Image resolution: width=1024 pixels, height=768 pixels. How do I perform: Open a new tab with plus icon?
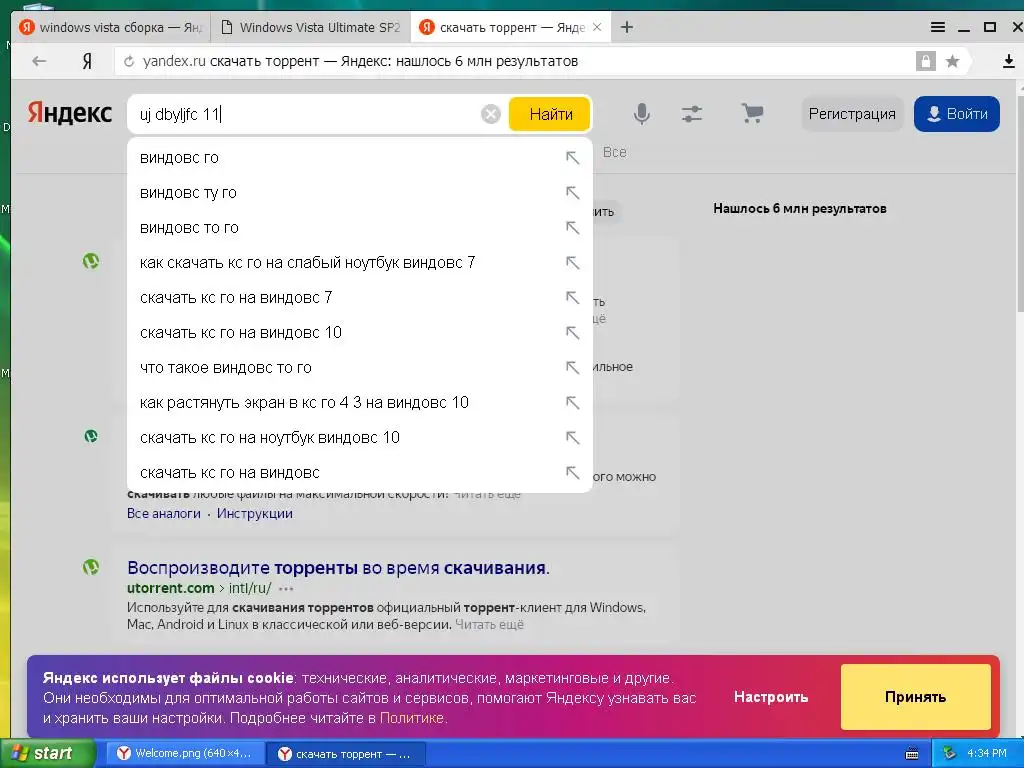[x=627, y=27]
